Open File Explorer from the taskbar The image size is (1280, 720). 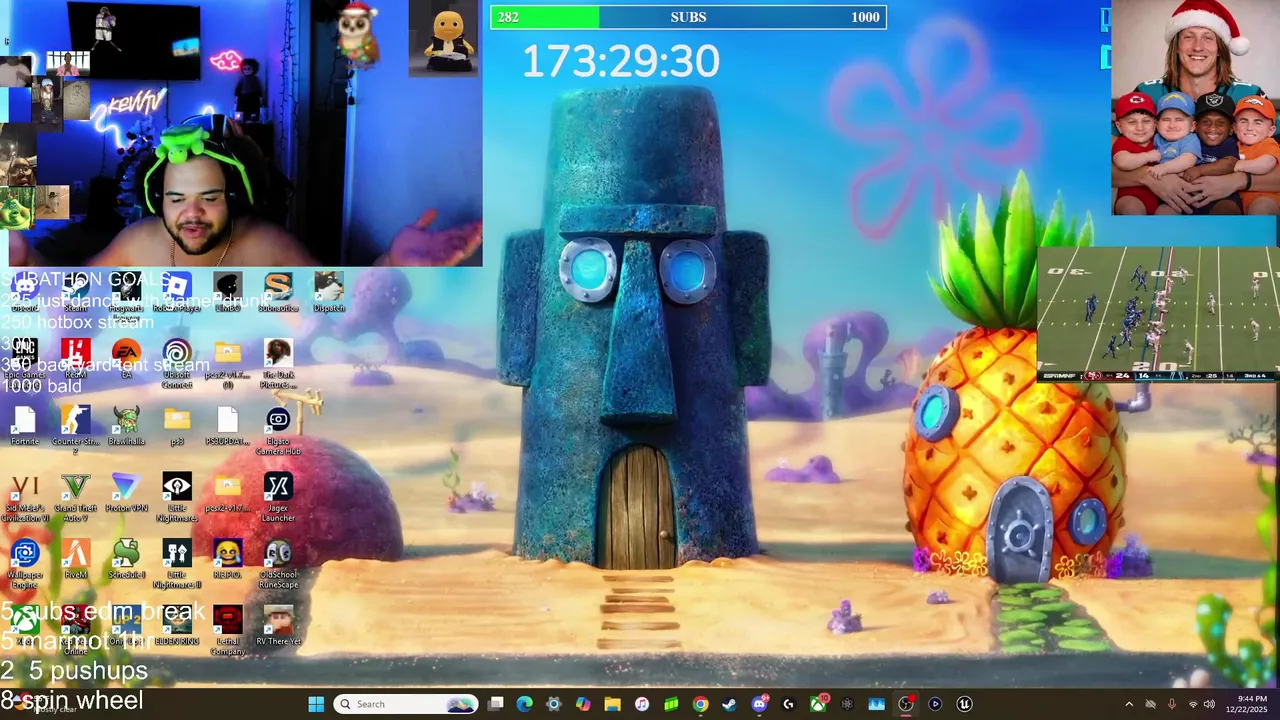point(613,704)
